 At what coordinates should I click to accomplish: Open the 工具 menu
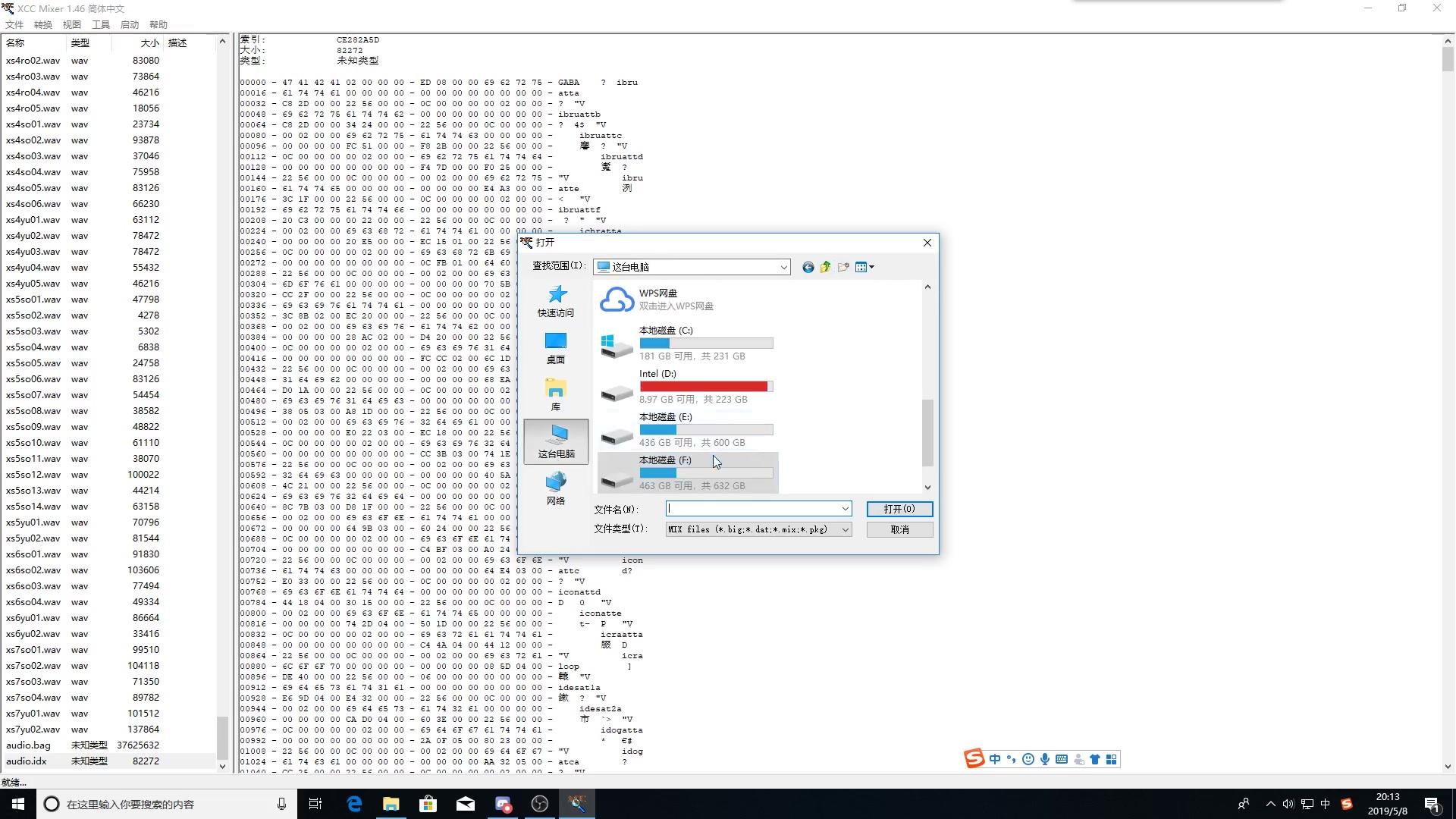101,25
